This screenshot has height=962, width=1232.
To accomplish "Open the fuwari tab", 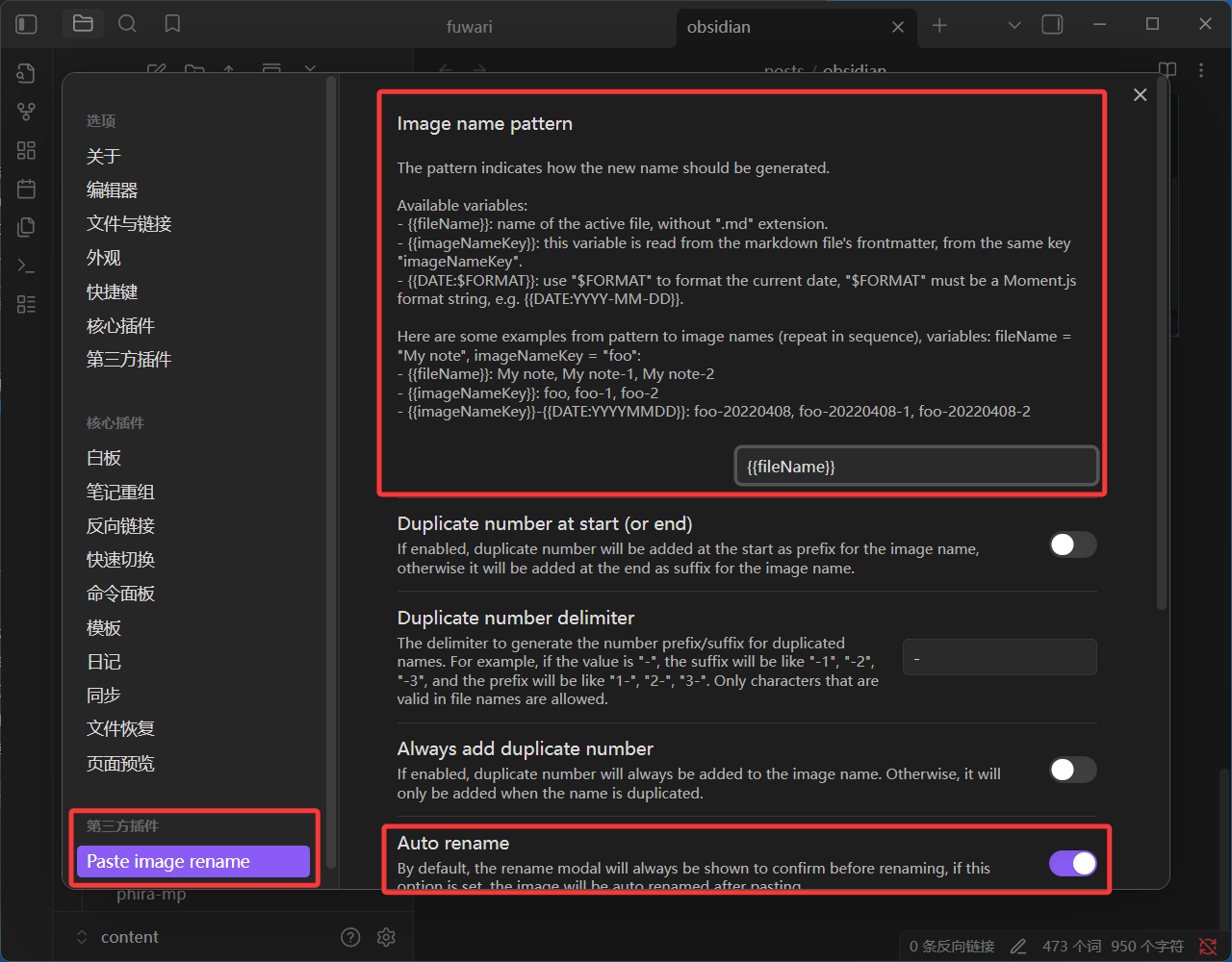I will click(x=470, y=27).
